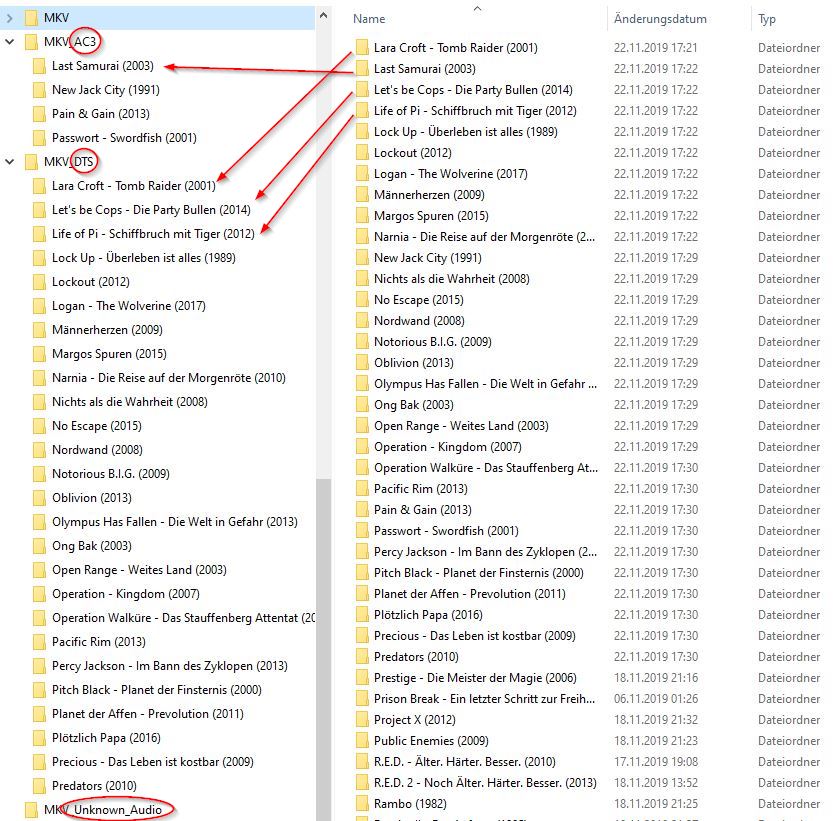840x821 pixels.
Task: Sort by the Name column header
Action: [x=369, y=19]
